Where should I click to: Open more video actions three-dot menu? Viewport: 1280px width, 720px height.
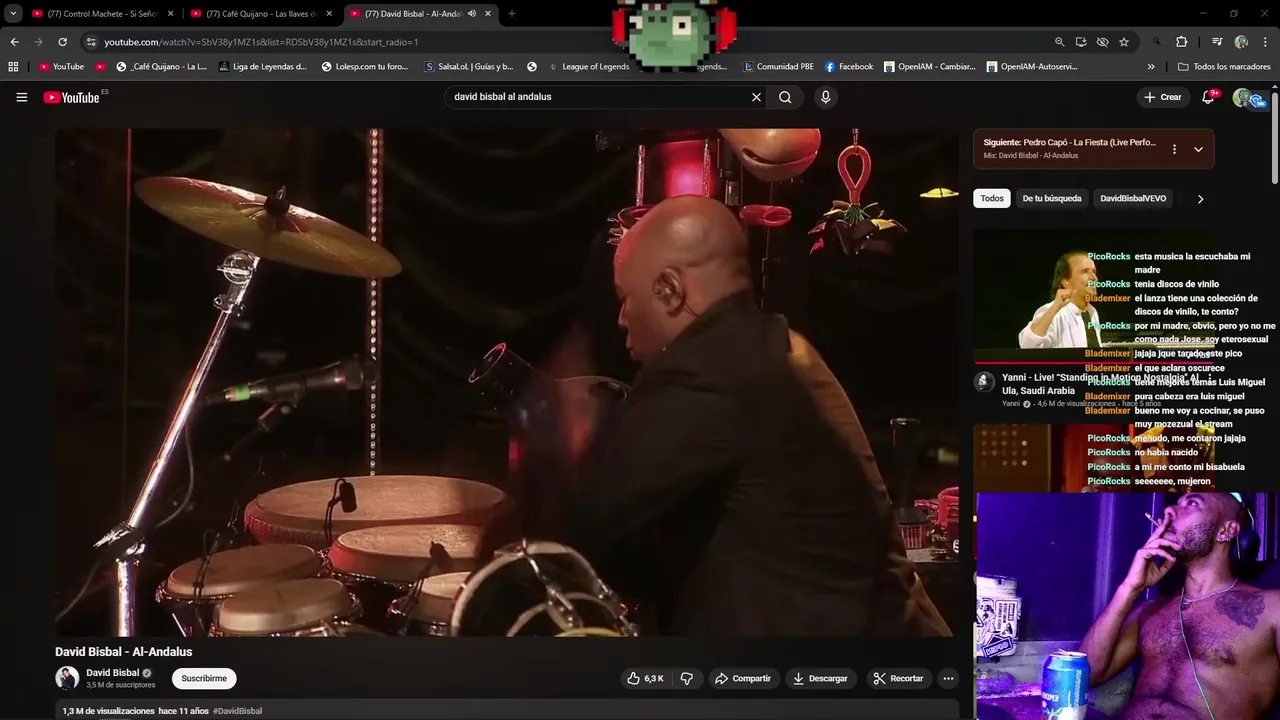click(948, 678)
